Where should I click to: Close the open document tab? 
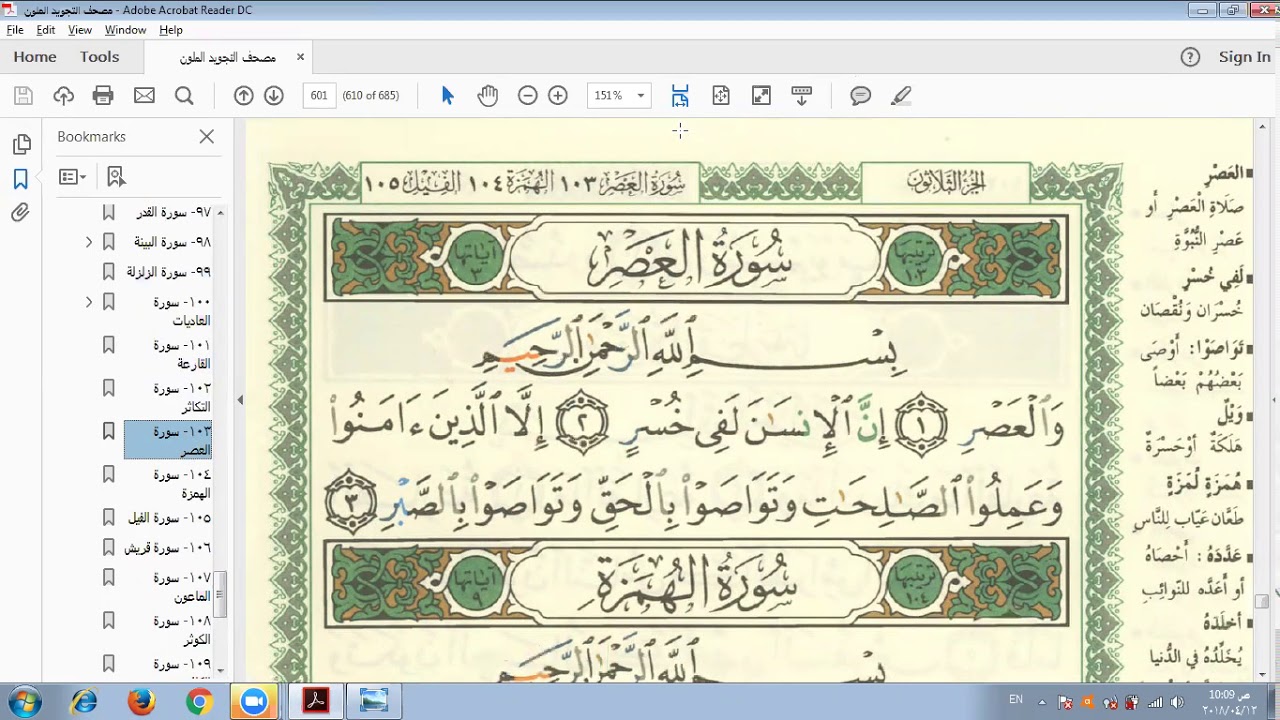[x=300, y=57]
